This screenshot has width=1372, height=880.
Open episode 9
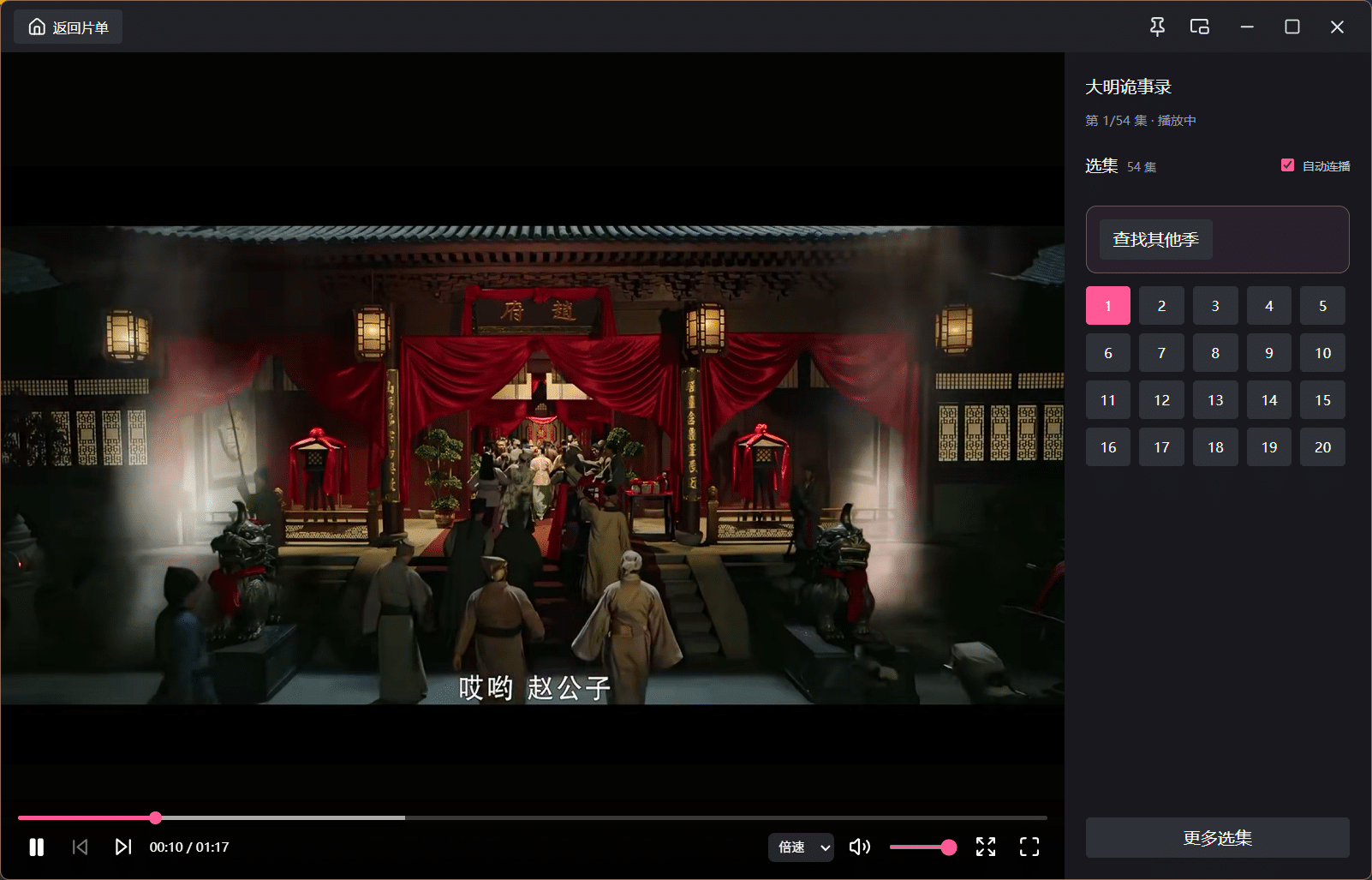pos(1269,353)
